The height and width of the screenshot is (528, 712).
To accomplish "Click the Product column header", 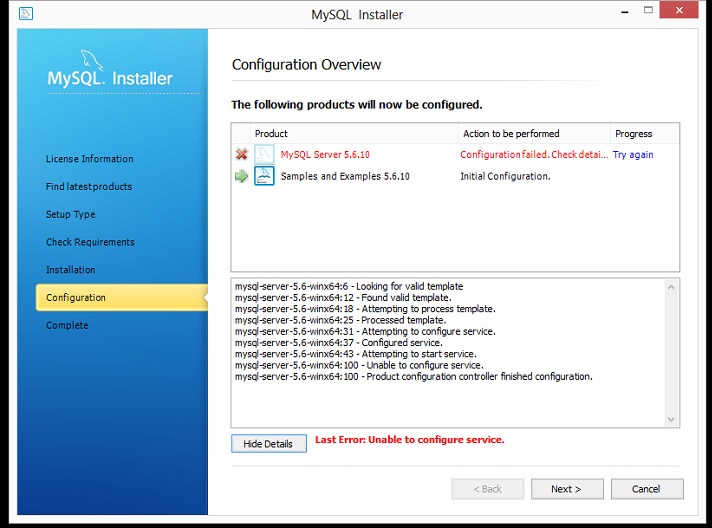I will click(354, 133).
